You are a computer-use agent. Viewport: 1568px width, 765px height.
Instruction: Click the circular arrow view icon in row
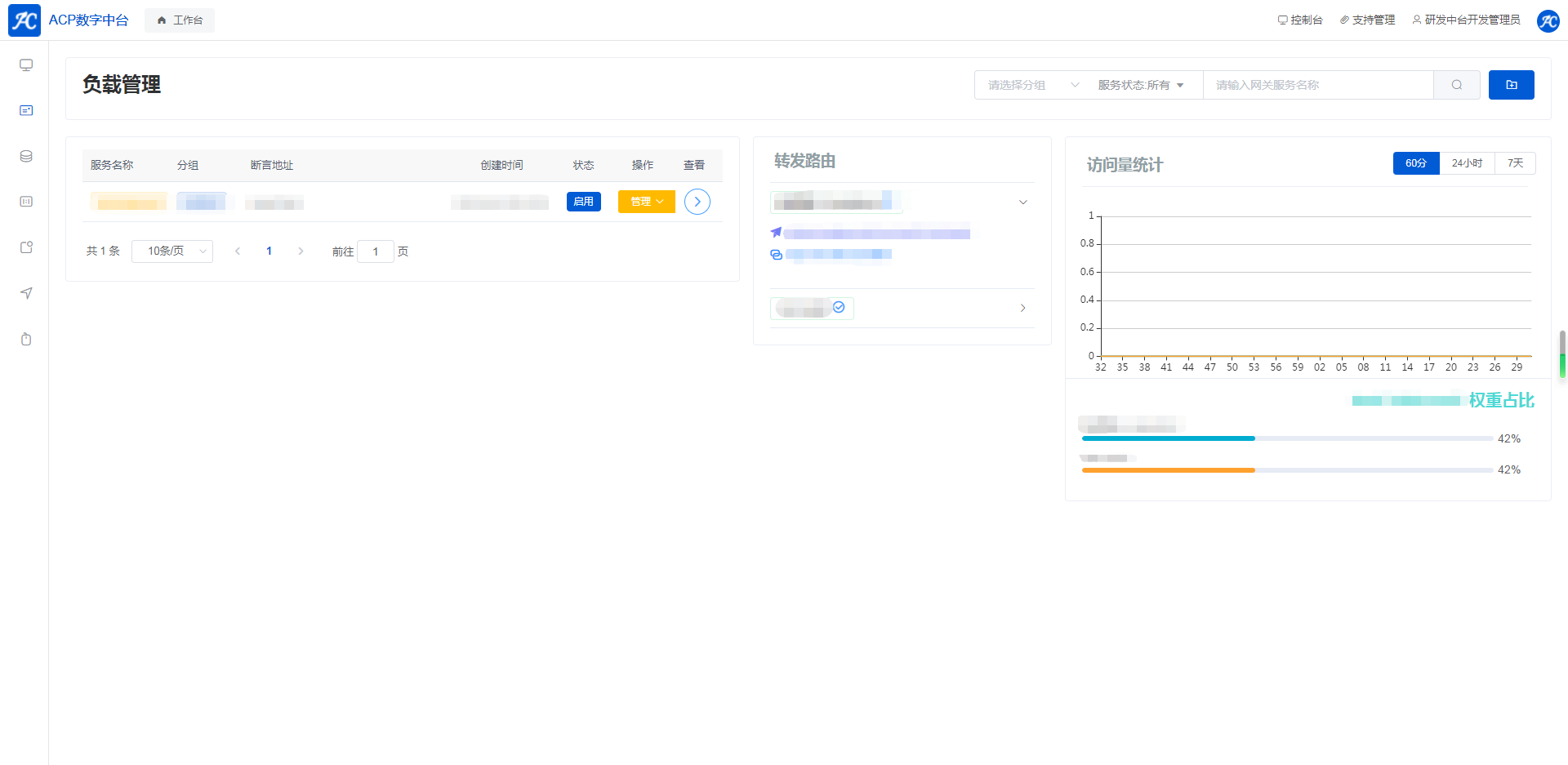coord(697,202)
